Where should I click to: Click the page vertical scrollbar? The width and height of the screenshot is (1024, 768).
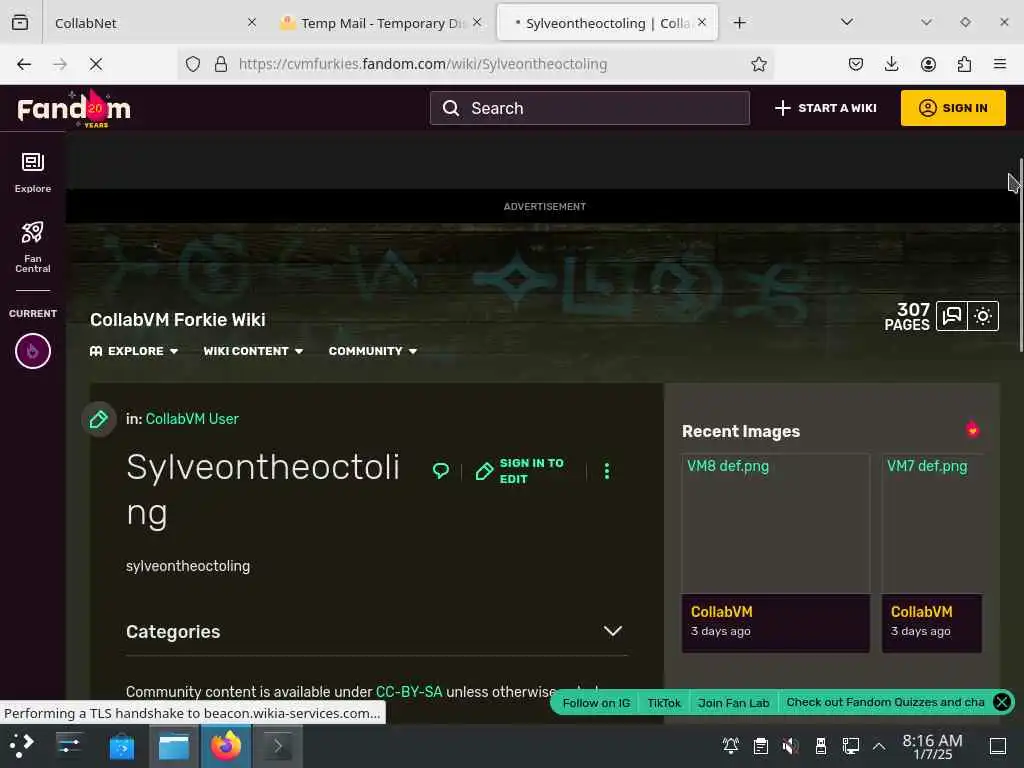pyautogui.click(x=1021, y=255)
